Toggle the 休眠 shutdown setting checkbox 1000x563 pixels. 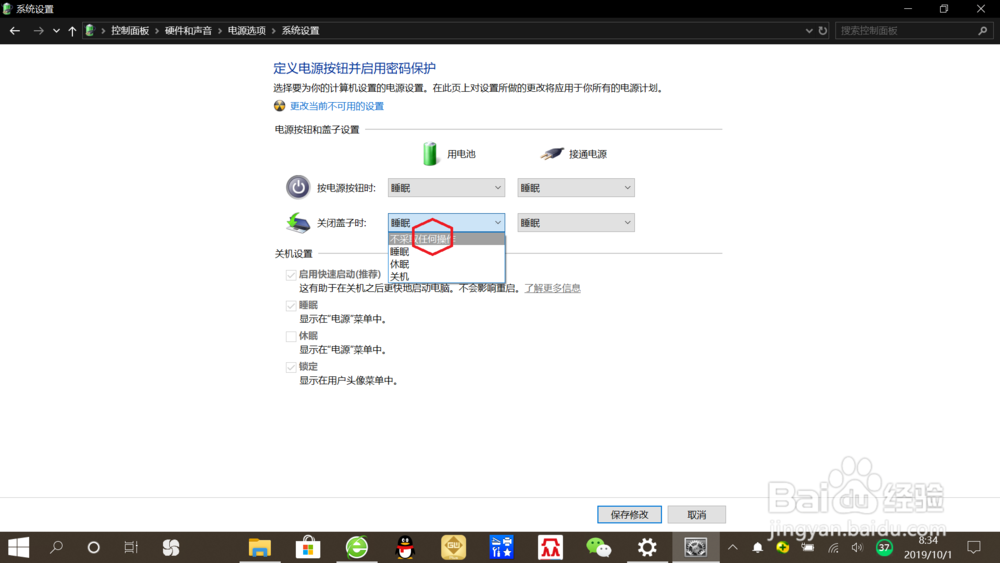pyautogui.click(x=291, y=336)
